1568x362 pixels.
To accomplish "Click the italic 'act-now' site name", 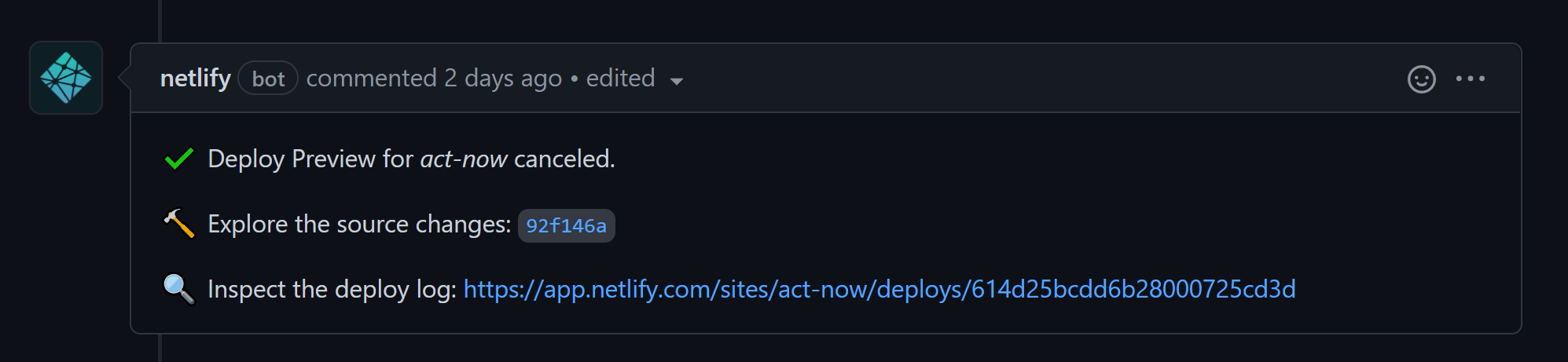I will (464, 159).
